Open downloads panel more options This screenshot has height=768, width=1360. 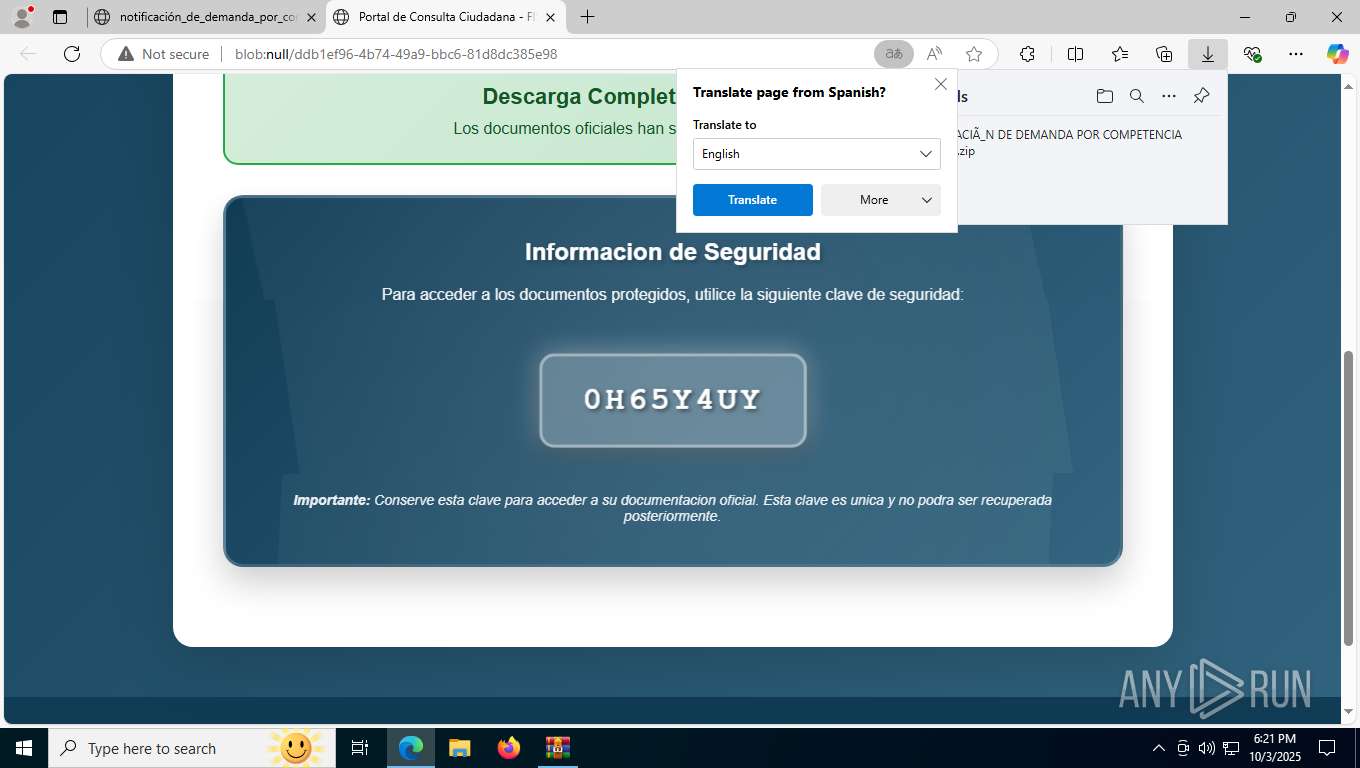(x=1168, y=96)
